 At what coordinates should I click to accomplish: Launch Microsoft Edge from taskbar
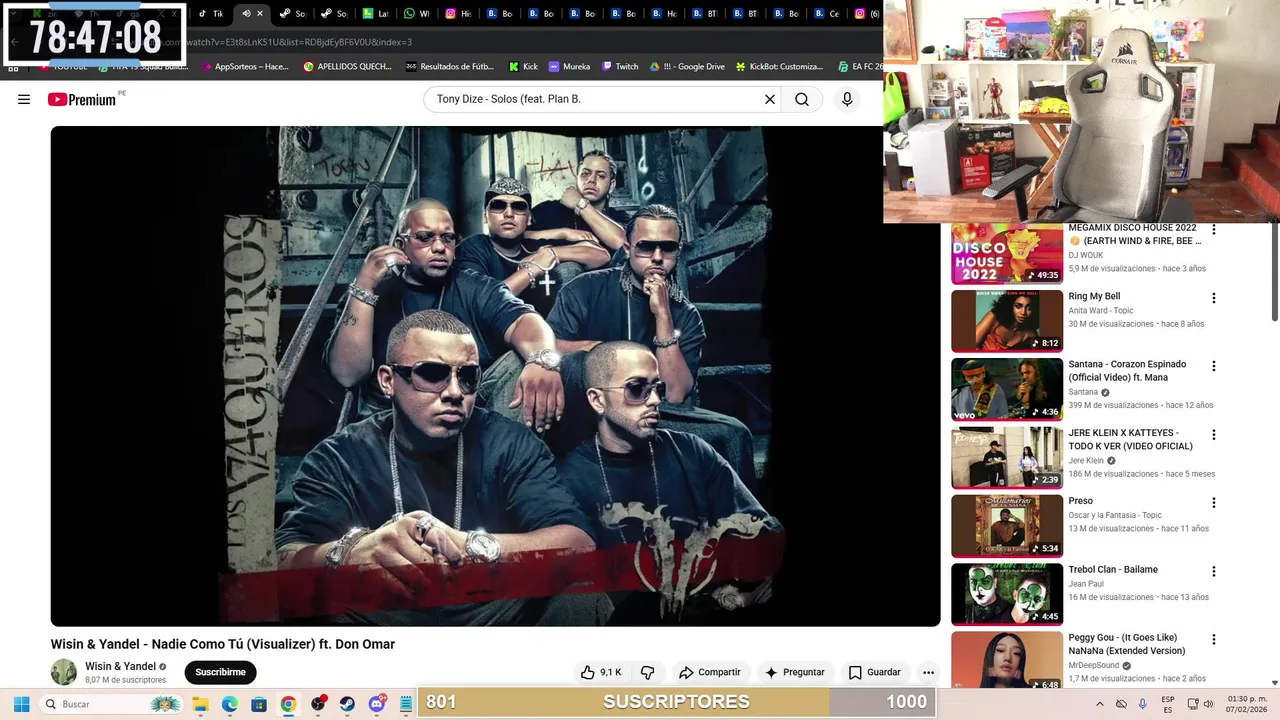tap(229, 704)
